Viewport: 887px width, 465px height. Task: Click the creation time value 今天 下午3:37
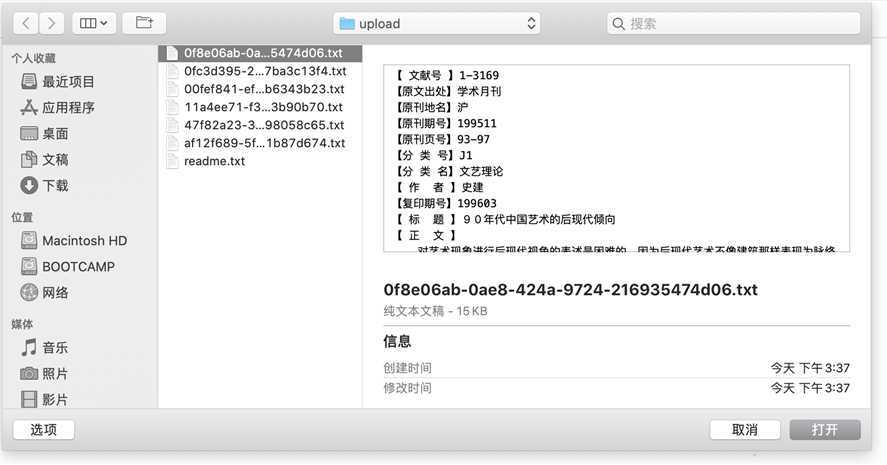810,368
